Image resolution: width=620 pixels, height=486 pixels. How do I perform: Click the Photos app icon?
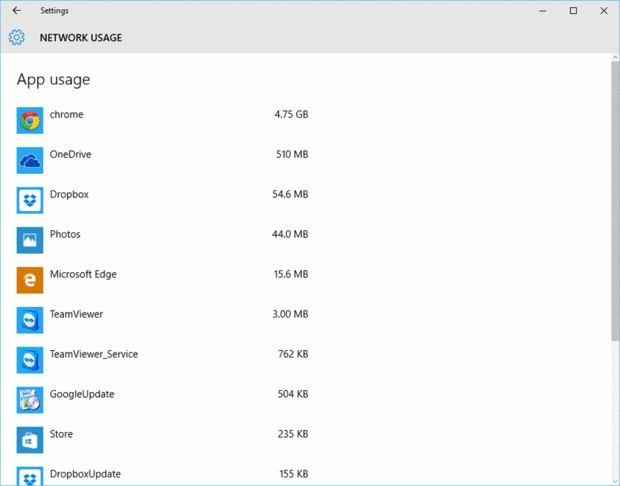click(x=30, y=240)
